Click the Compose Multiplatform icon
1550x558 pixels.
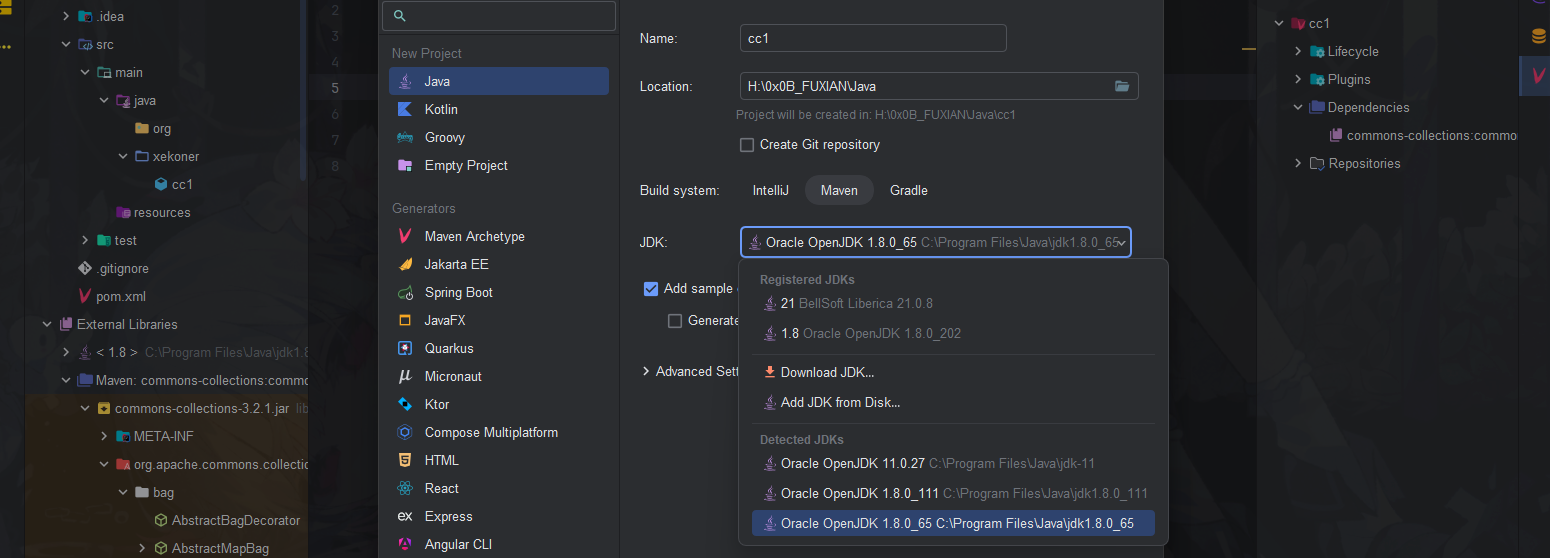[x=405, y=432]
